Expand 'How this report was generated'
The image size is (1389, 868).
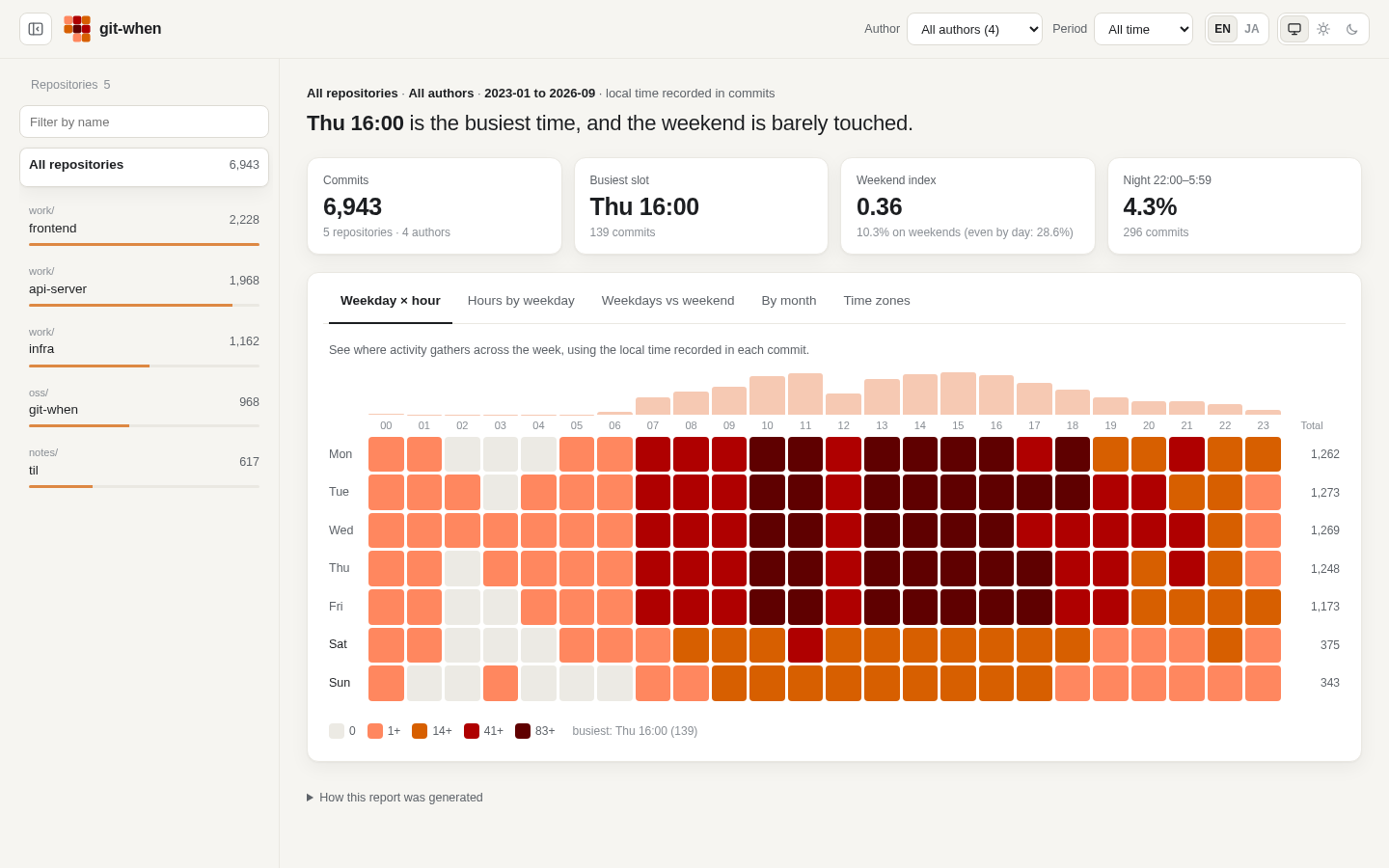point(395,798)
